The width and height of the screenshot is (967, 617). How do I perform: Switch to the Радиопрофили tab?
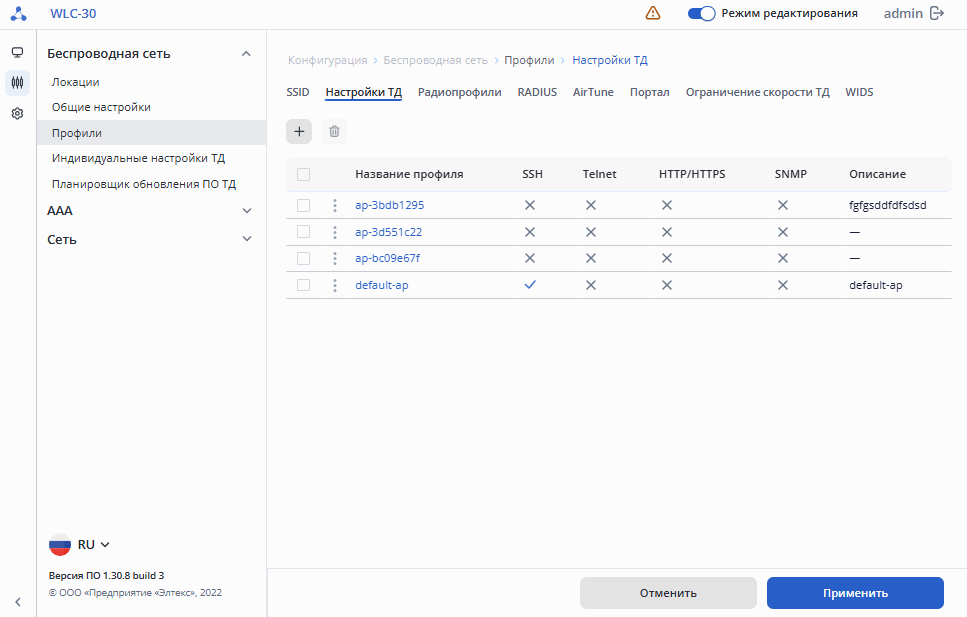[460, 92]
